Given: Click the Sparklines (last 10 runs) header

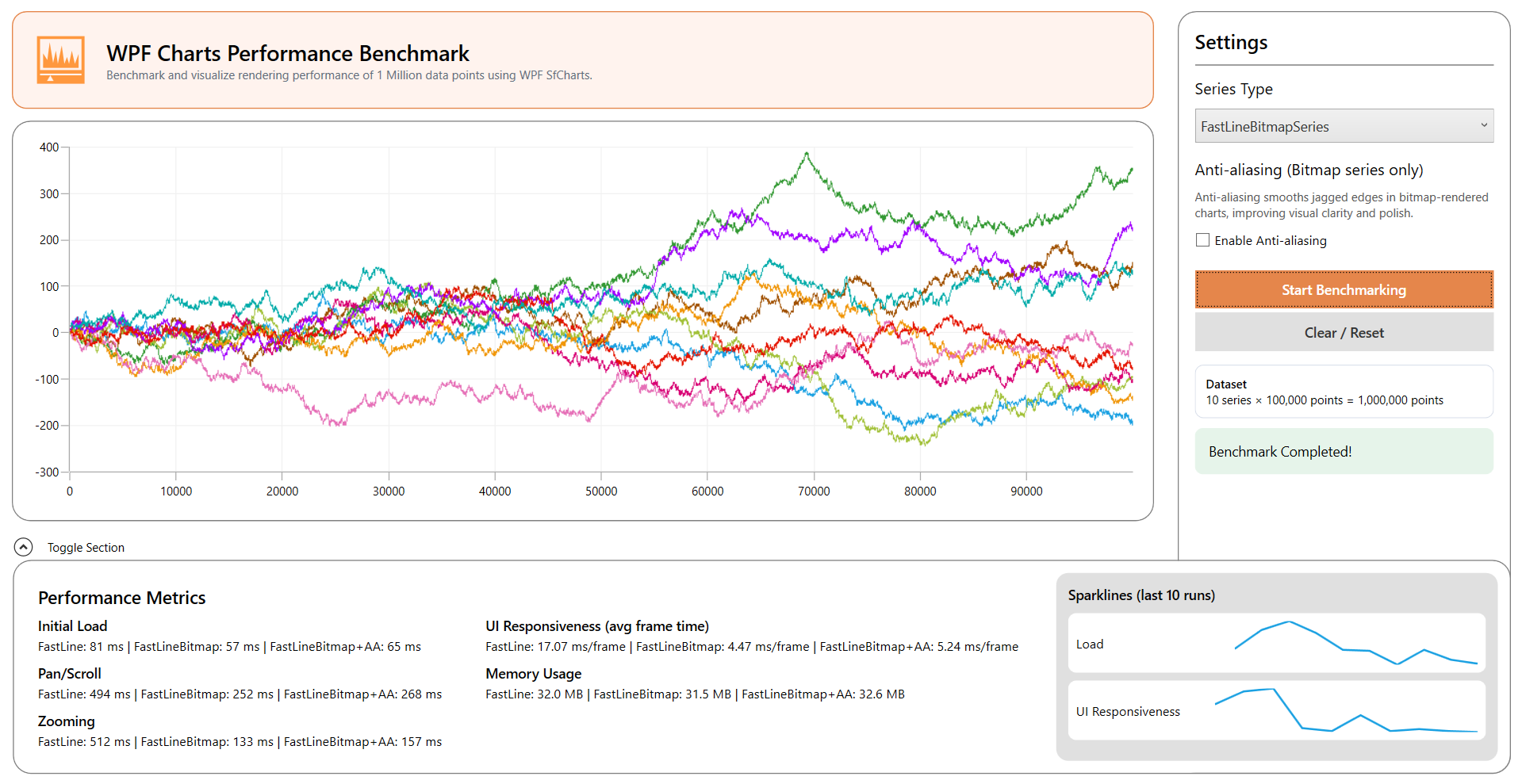Looking at the screenshot, I should coord(1141,595).
